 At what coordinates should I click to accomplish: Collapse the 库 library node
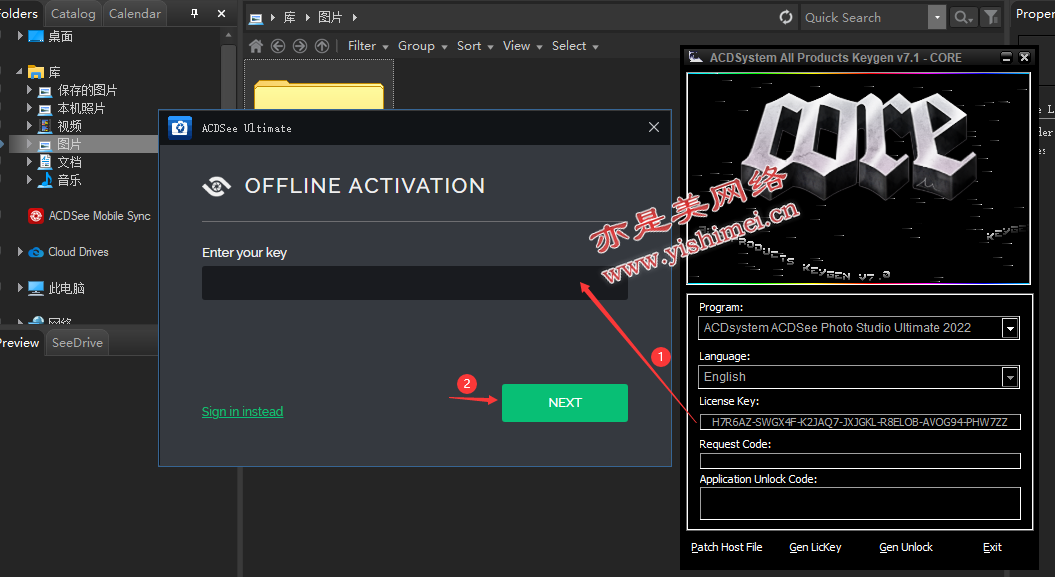(x=20, y=71)
